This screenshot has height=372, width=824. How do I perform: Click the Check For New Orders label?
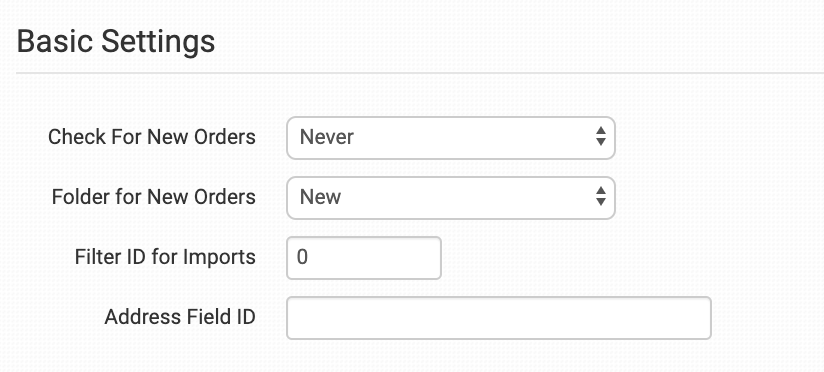(x=152, y=137)
